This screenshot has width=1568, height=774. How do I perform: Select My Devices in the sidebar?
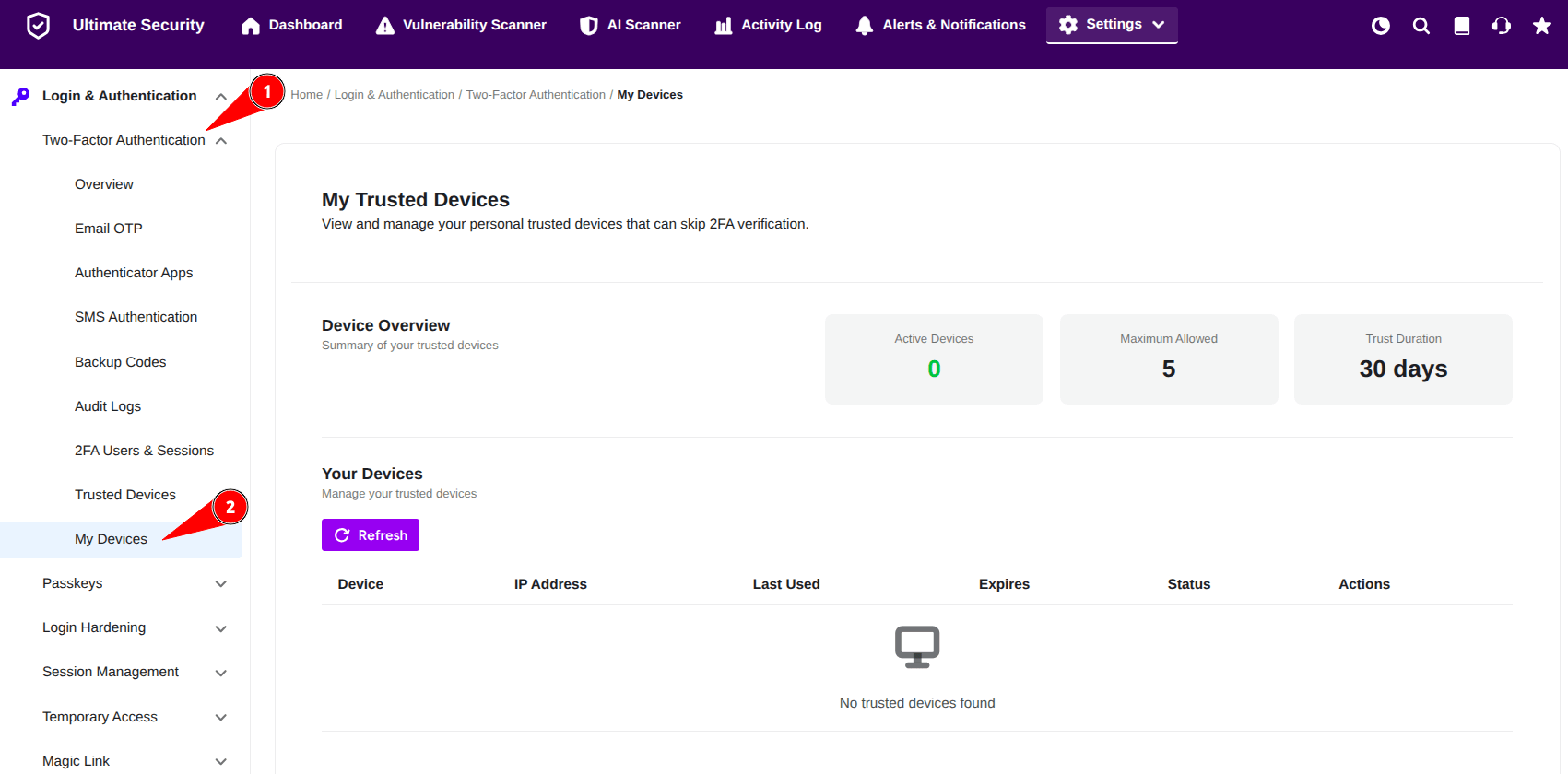coord(121,539)
